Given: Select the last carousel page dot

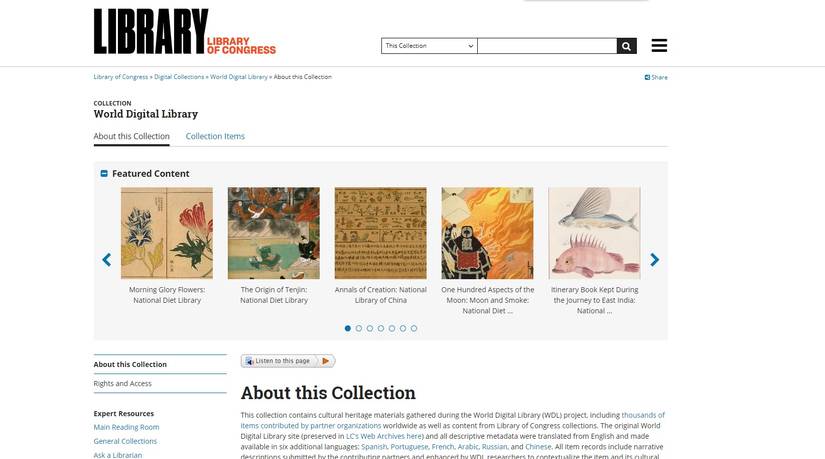Looking at the screenshot, I should [x=414, y=328].
